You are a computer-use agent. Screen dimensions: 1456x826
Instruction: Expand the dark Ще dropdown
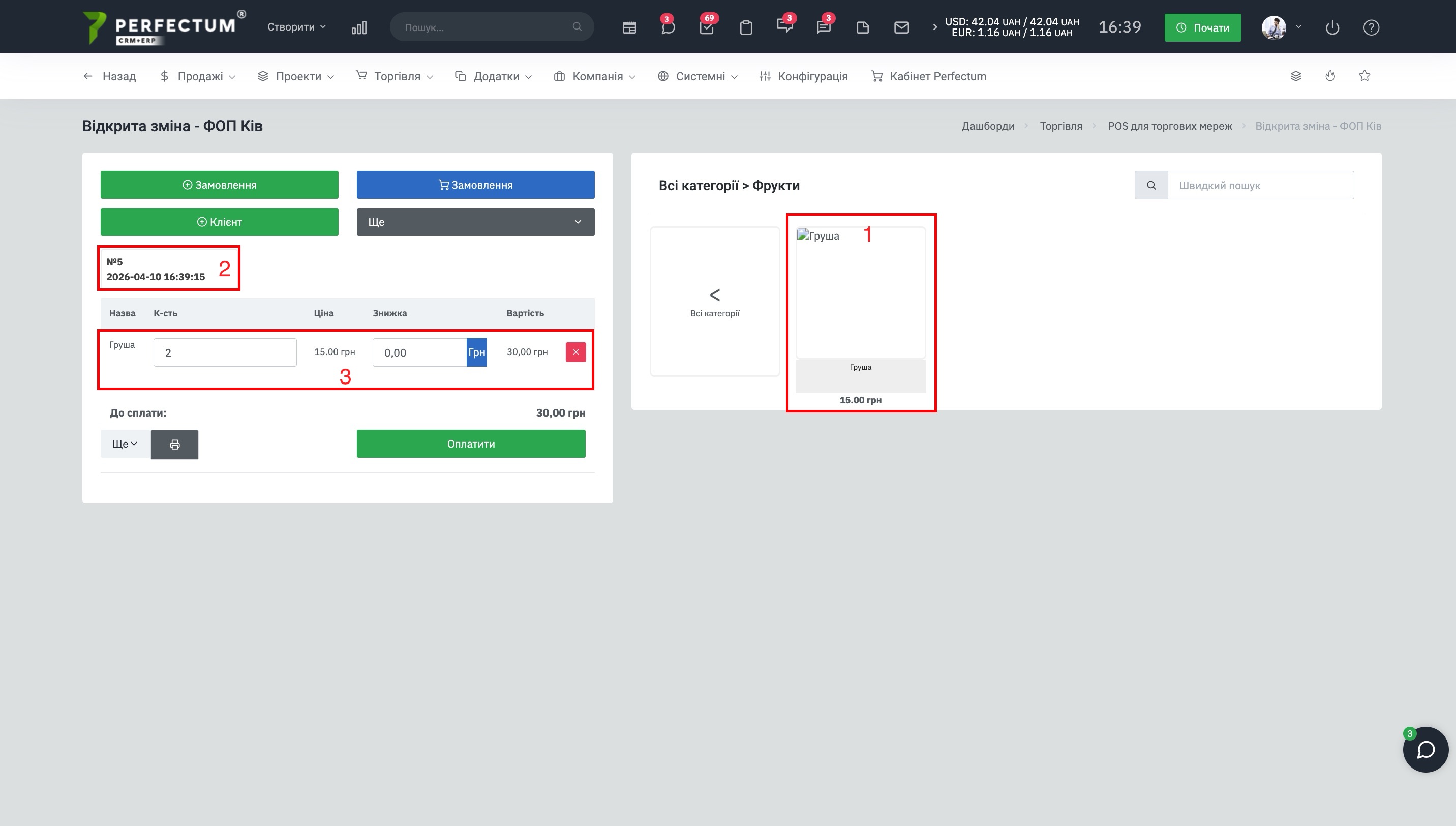tap(475, 222)
